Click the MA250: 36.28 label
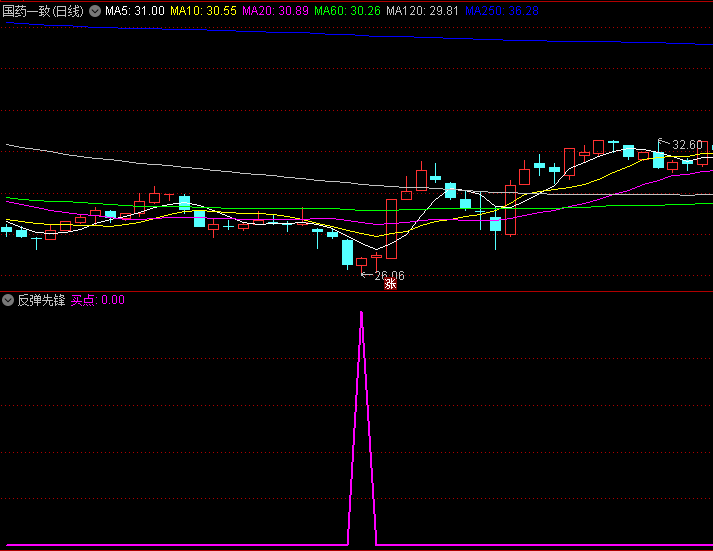Screen dimensions: 713x551 point(502,11)
